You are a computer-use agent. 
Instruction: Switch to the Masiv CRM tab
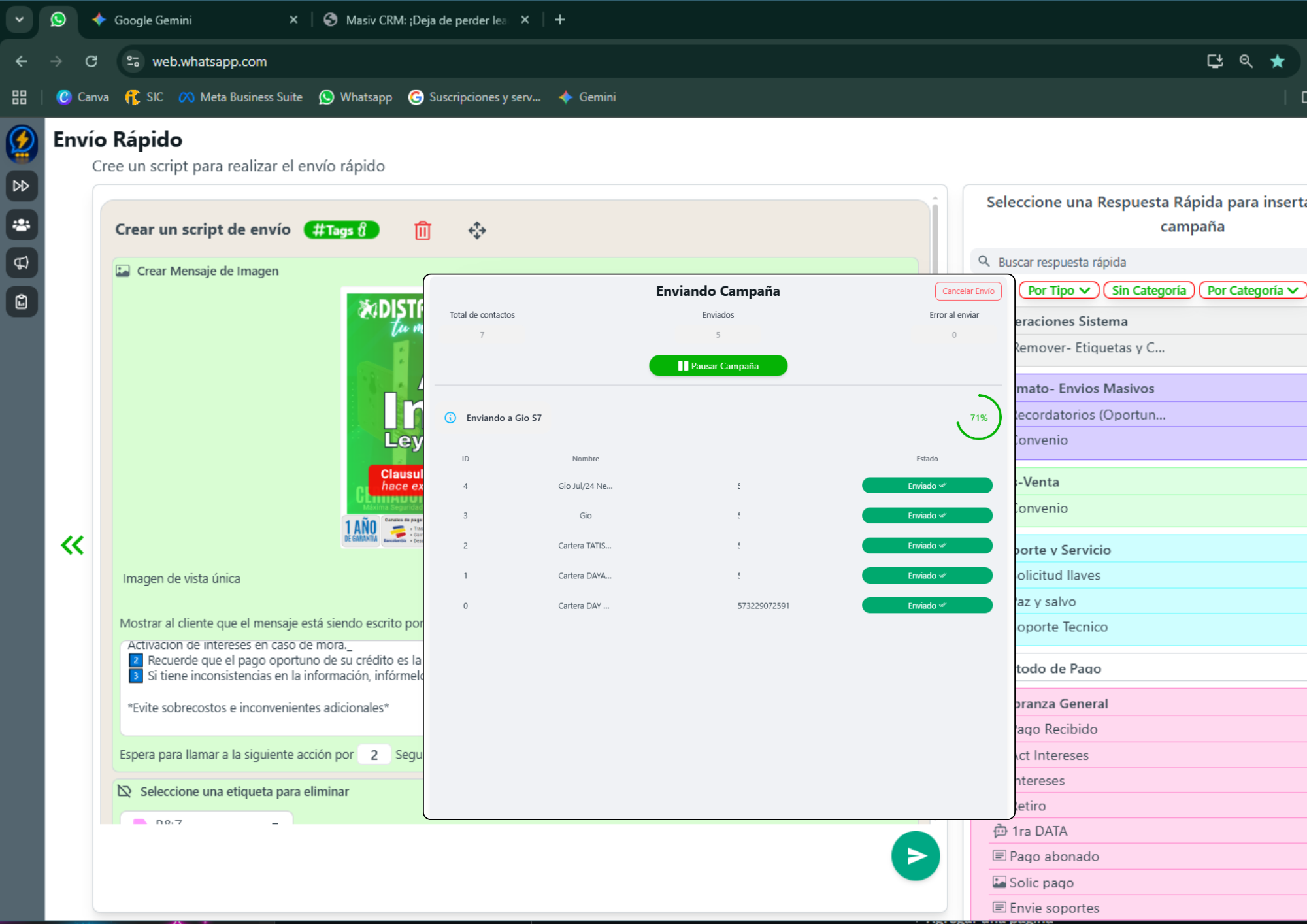coord(425,20)
